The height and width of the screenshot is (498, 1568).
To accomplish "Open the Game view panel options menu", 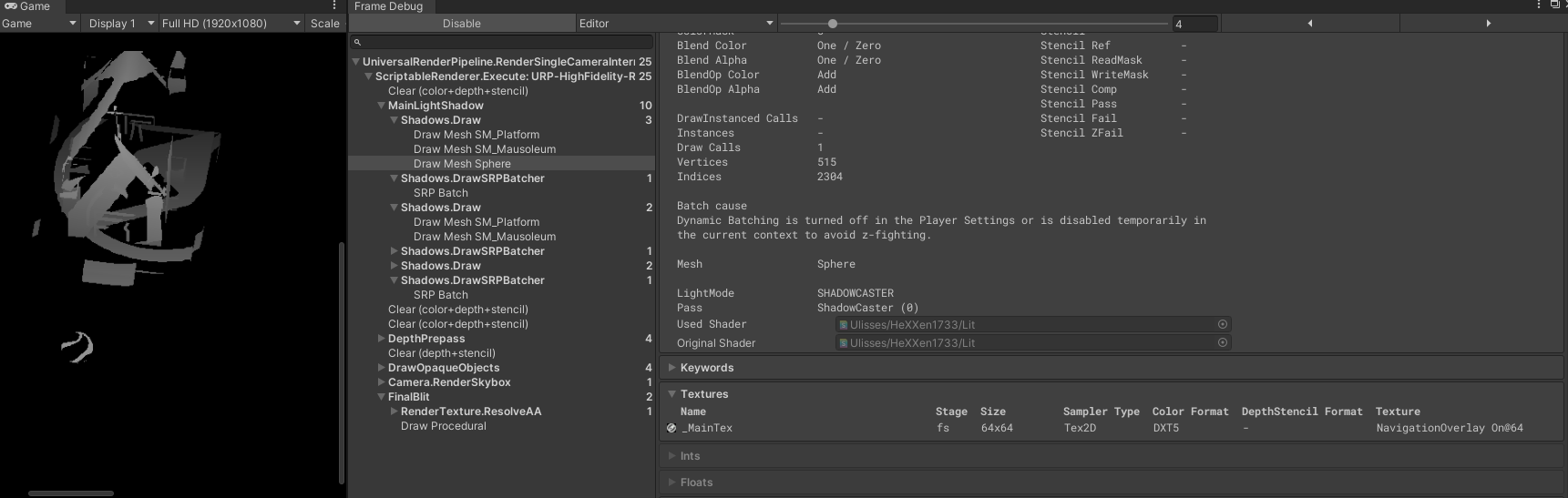I will pos(334,6).
